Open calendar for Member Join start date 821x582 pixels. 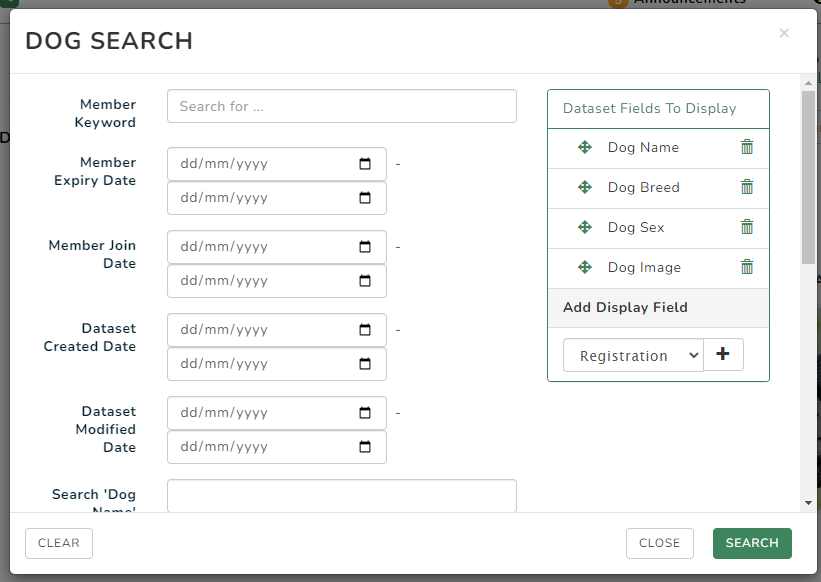tap(365, 247)
